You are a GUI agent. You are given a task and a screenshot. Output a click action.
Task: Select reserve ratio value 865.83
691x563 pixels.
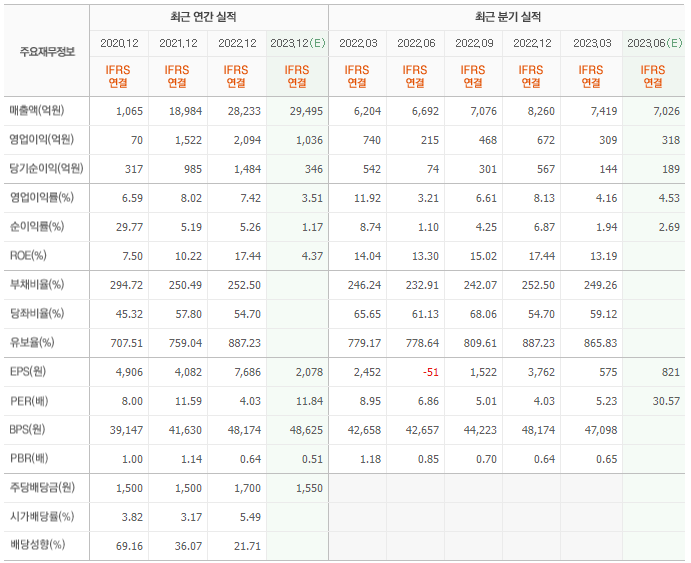(600, 343)
